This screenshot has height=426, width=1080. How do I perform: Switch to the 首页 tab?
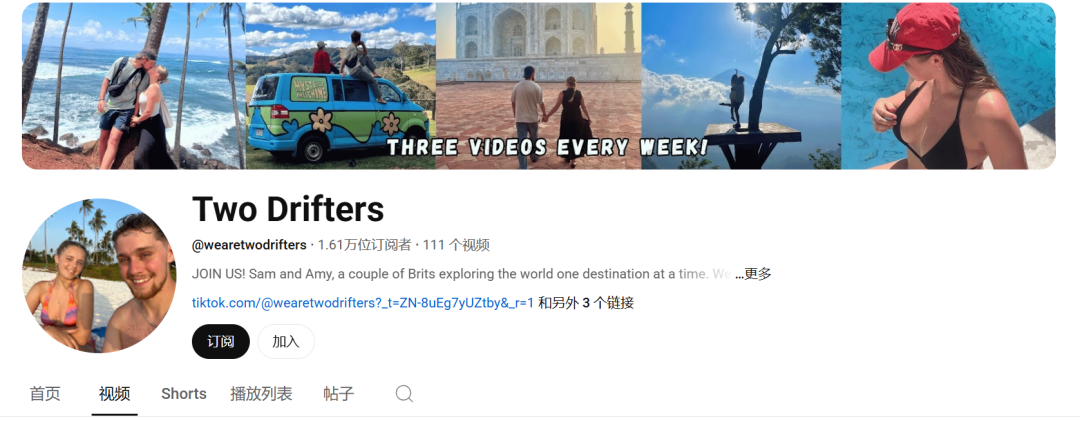coord(45,394)
